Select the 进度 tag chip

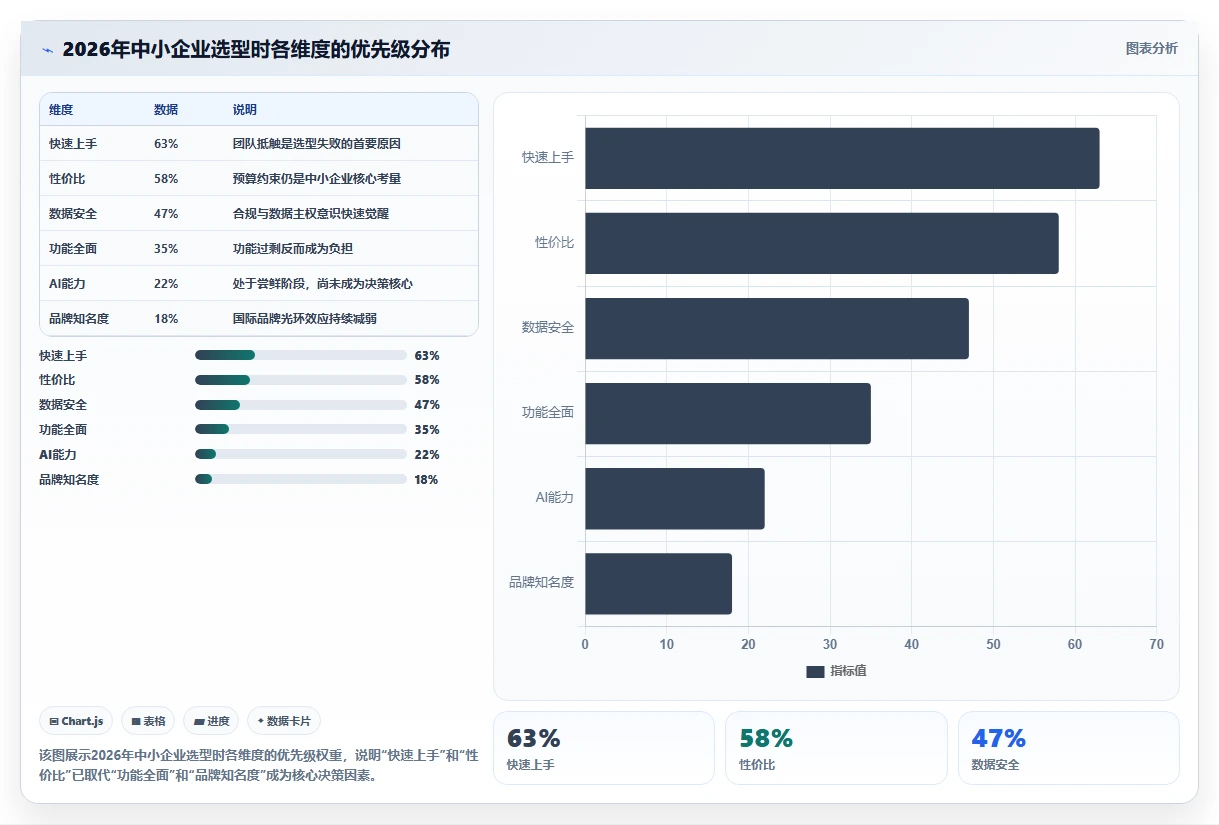(x=211, y=721)
